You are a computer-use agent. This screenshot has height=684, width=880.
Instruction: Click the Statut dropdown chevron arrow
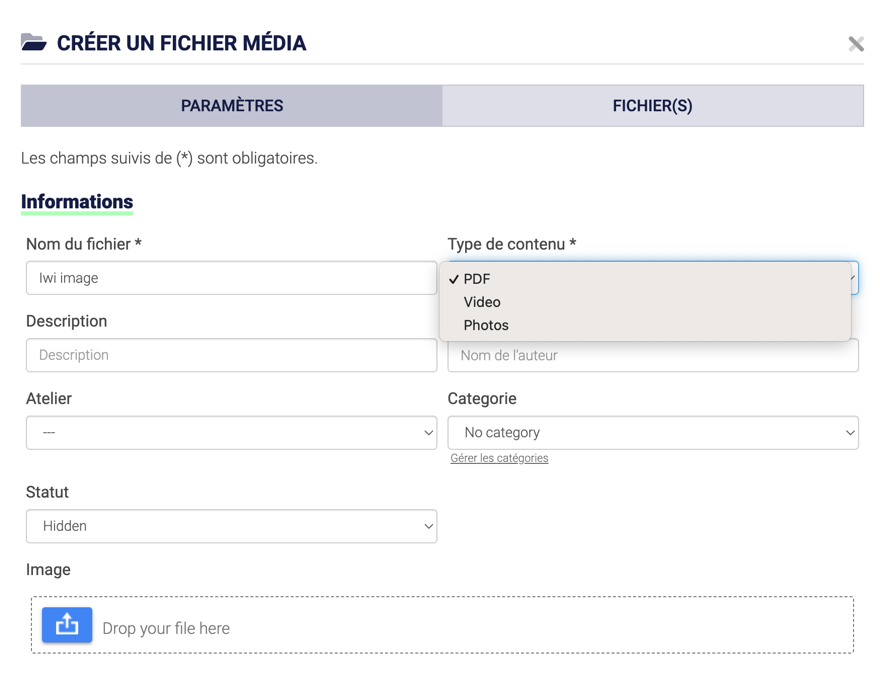pos(428,526)
